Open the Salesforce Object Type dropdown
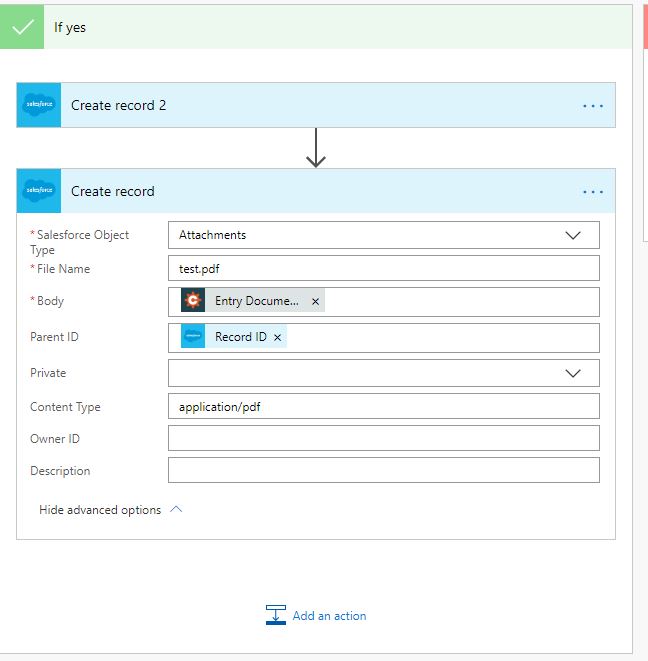 [x=573, y=235]
